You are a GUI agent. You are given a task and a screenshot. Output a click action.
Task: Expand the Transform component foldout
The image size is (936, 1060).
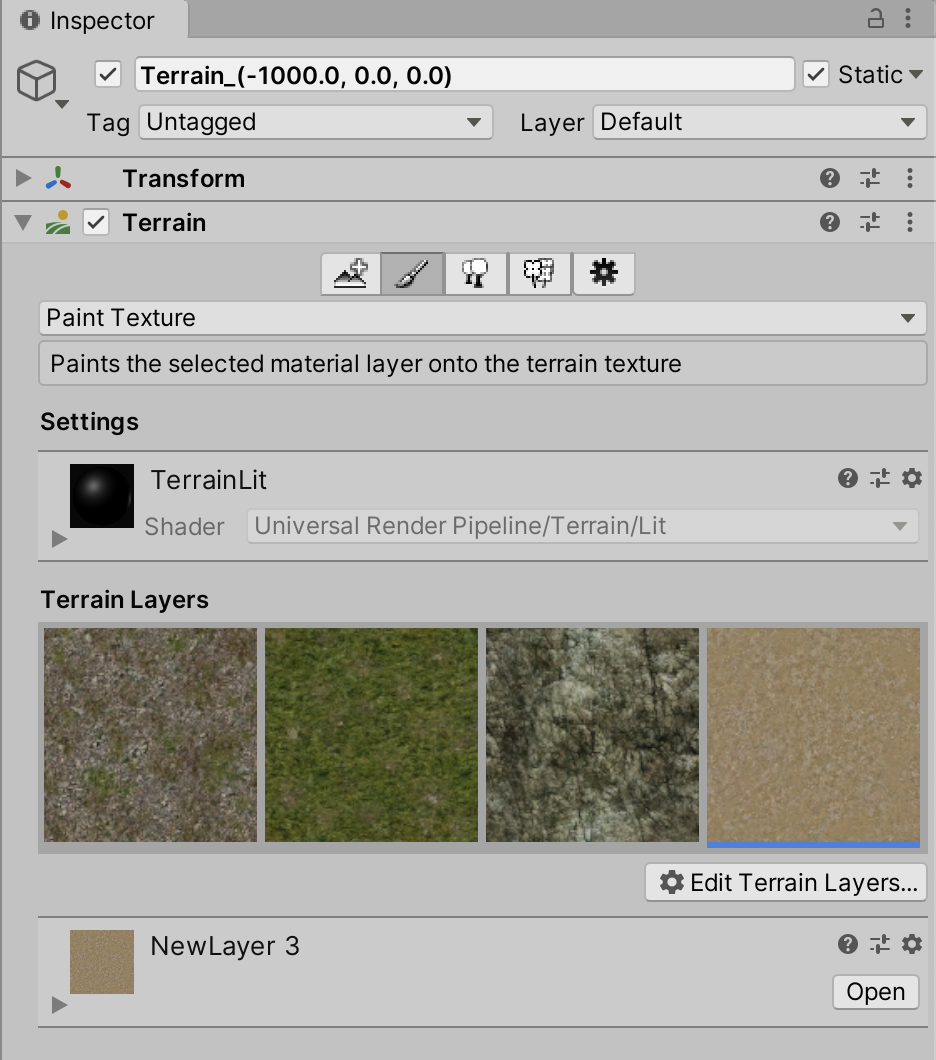tap(23, 179)
